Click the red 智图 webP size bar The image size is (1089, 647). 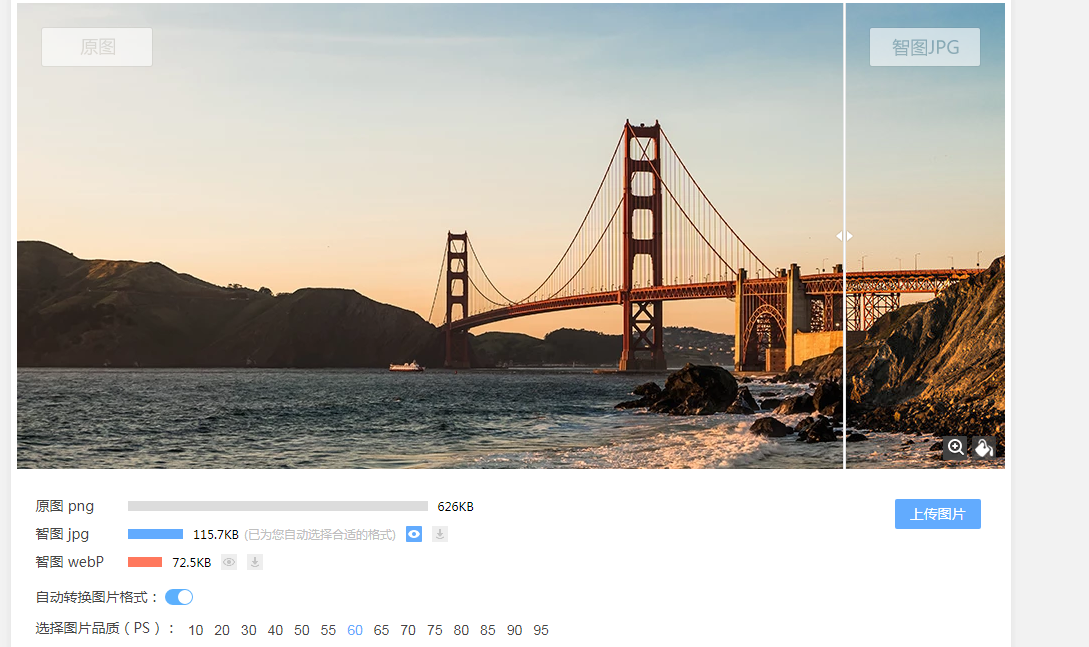tap(145, 562)
